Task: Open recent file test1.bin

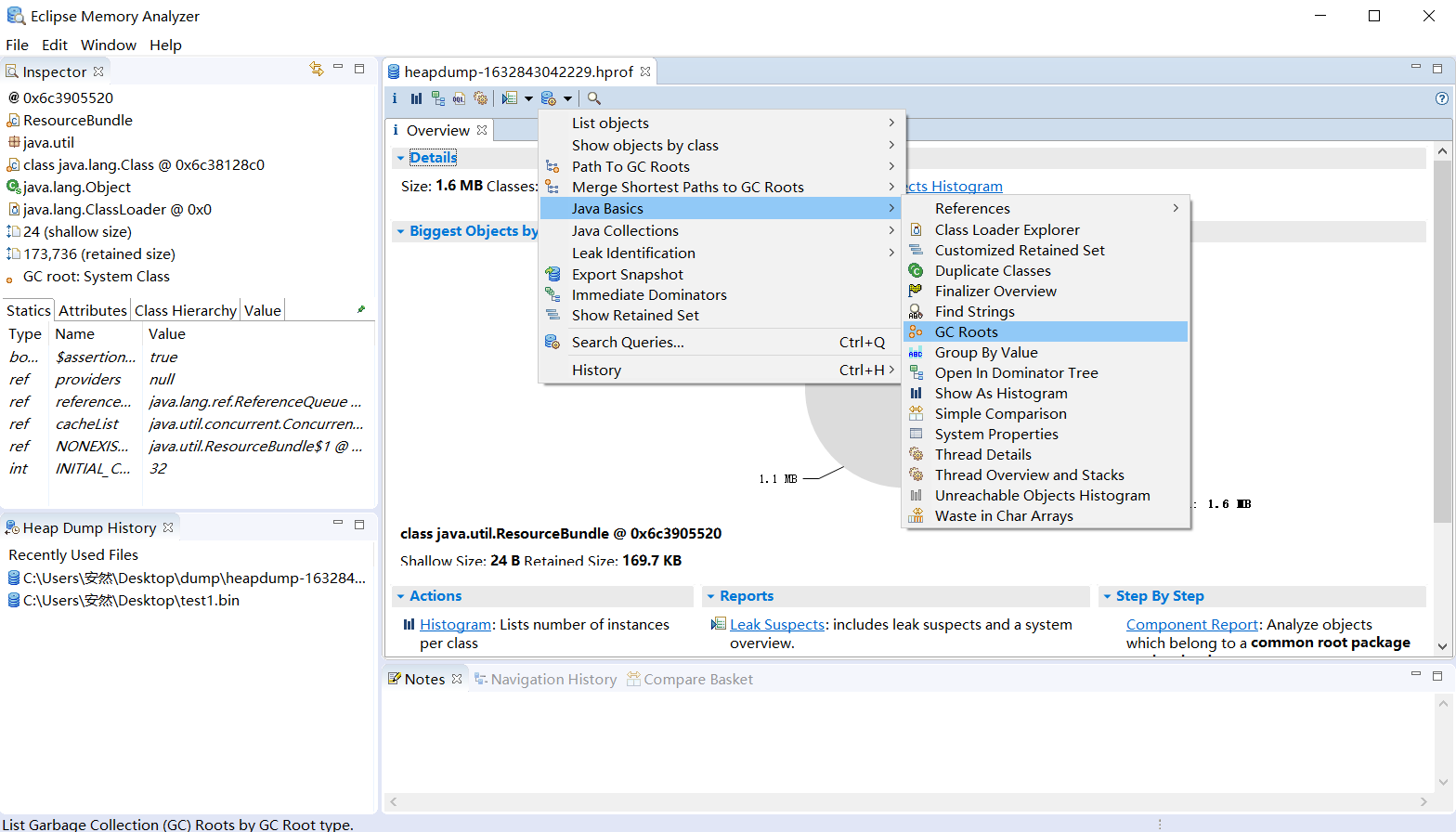Action: 123,600
